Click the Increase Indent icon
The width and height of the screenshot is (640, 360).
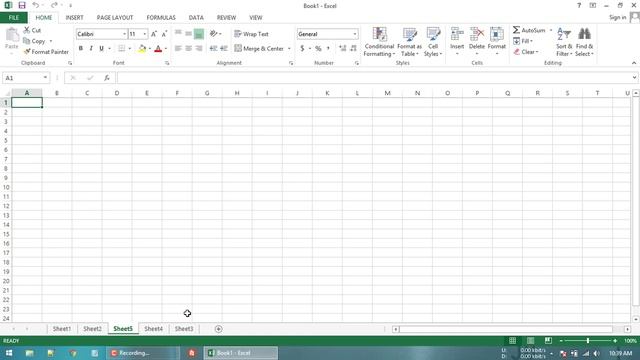pyautogui.click(x=224, y=49)
